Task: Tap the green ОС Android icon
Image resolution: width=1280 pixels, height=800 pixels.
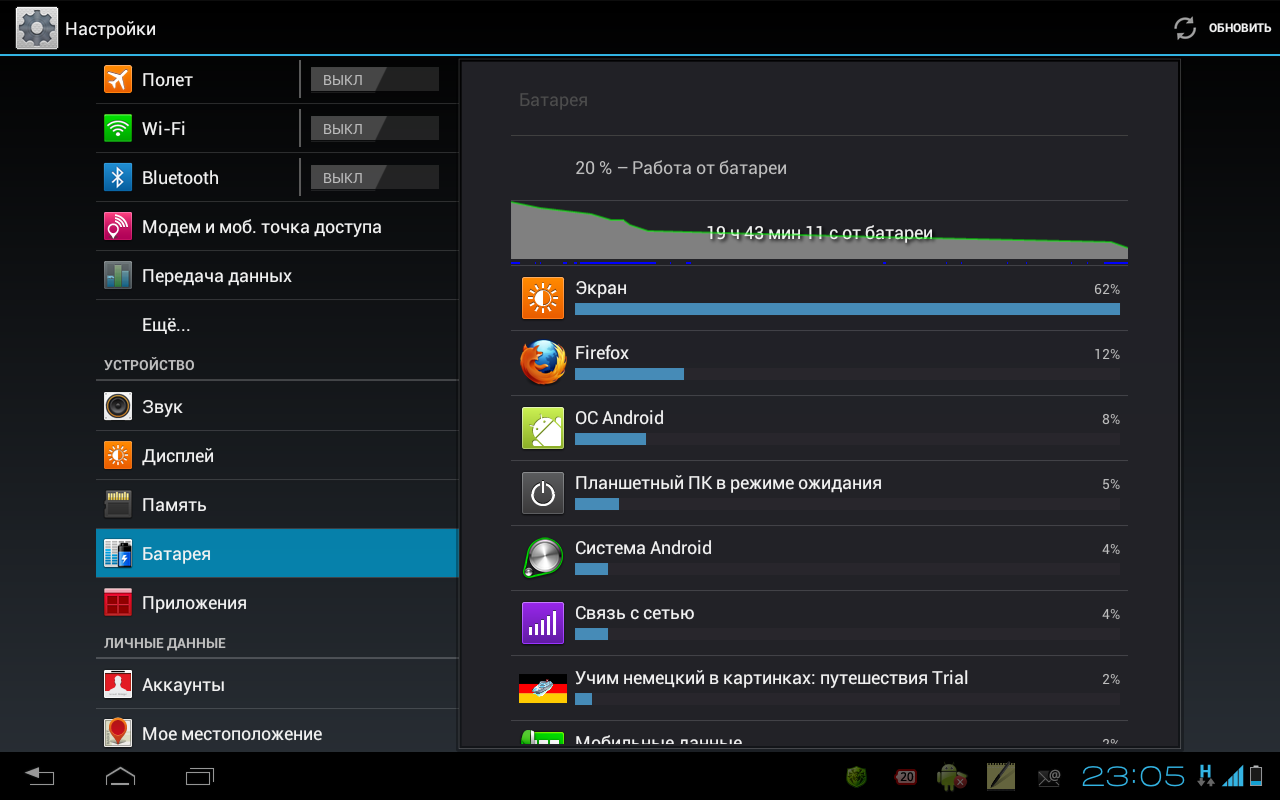Action: tap(543, 428)
